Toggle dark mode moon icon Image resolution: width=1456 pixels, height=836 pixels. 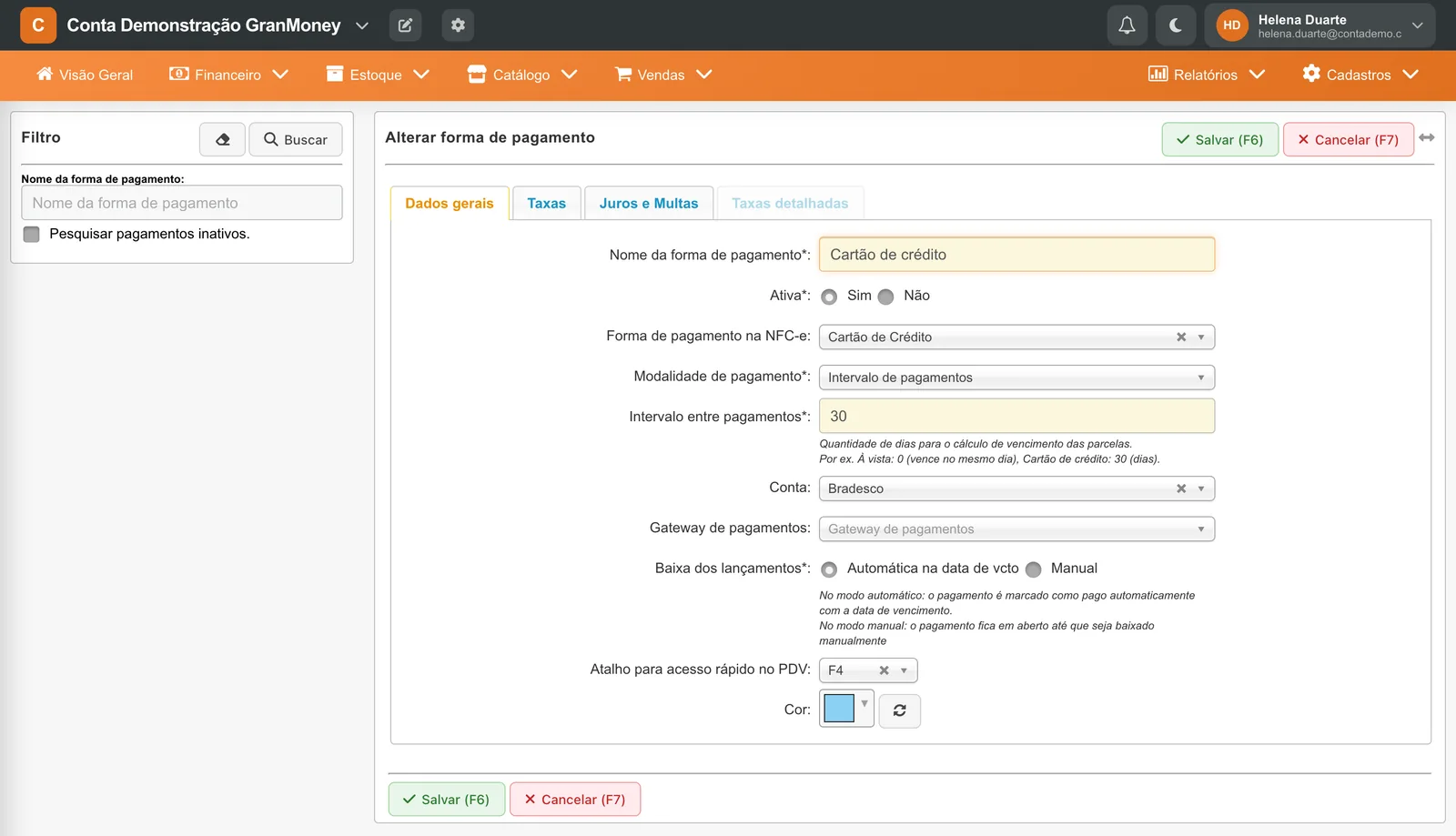pyautogui.click(x=1176, y=25)
